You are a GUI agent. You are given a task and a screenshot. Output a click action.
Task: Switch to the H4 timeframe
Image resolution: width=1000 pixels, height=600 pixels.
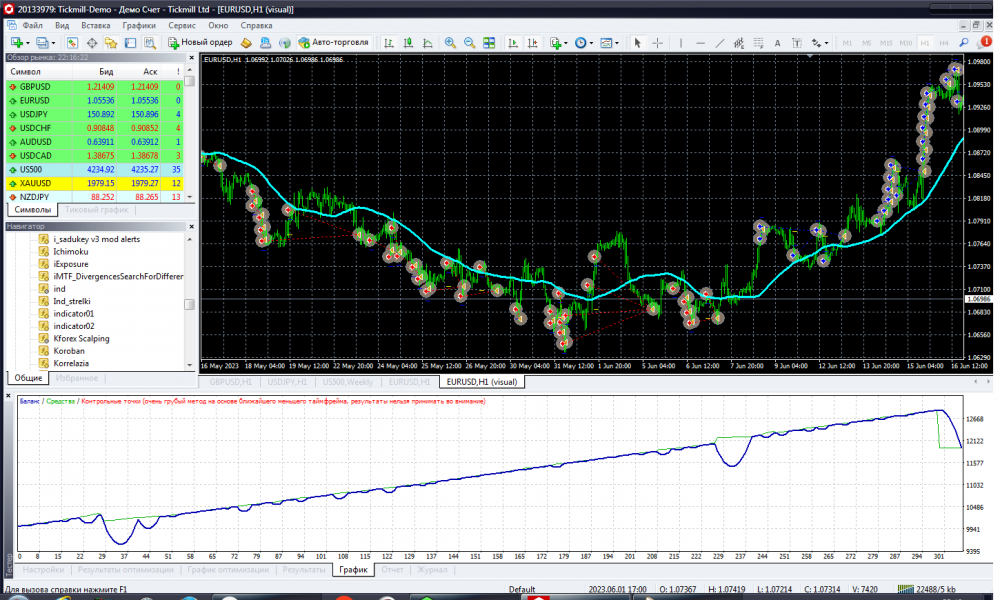pos(944,43)
